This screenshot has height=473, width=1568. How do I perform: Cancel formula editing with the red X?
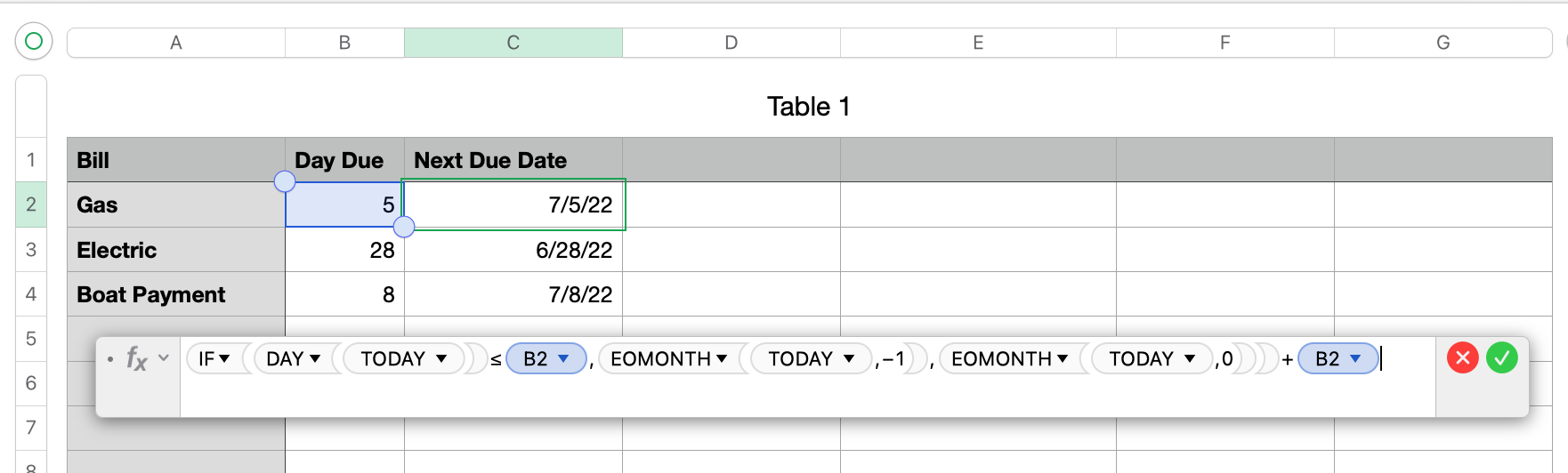[1462, 358]
